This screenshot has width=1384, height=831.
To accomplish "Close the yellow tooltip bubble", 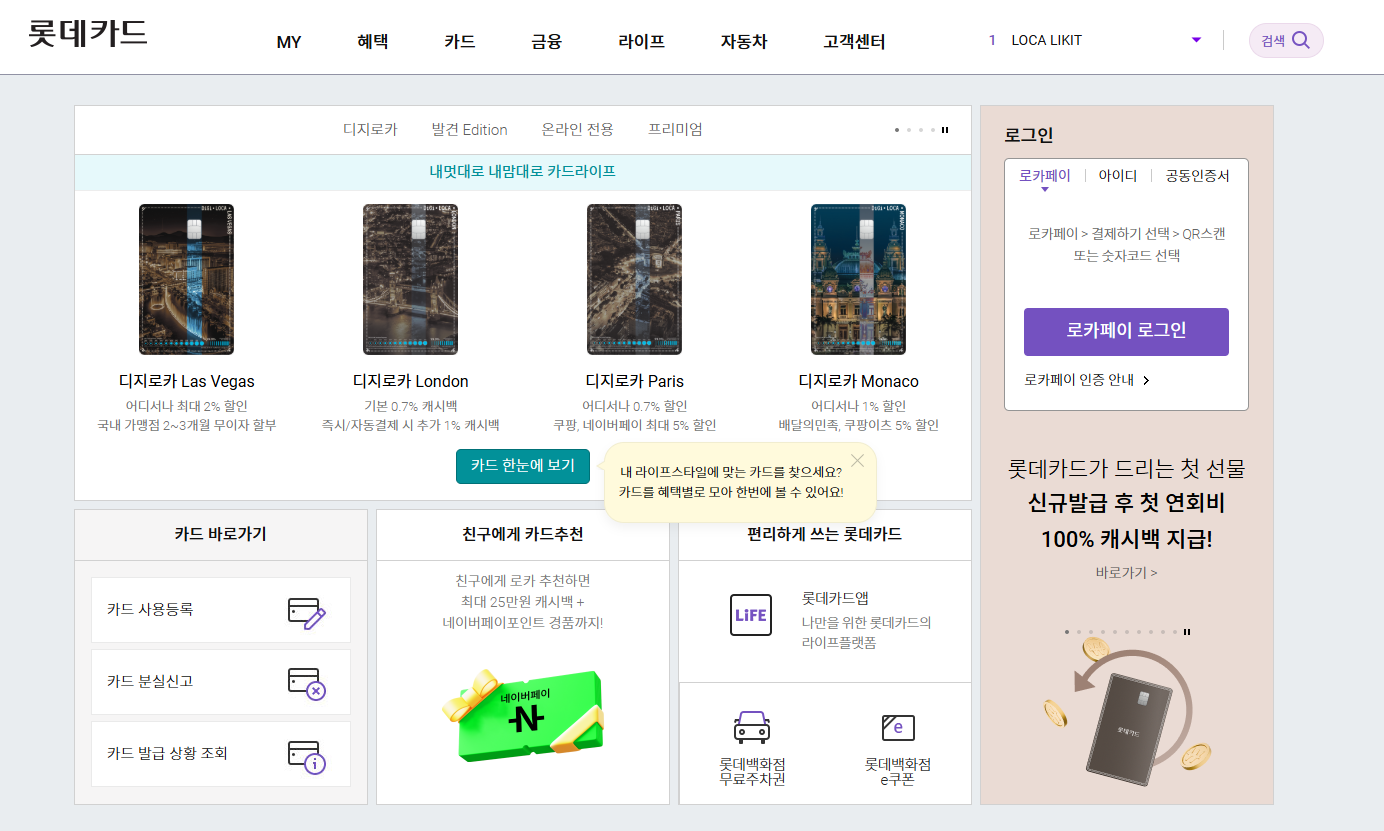I will 858,461.
